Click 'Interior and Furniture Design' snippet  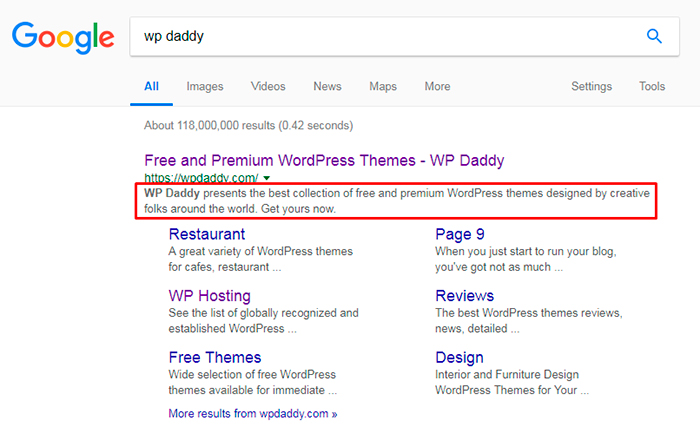coord(512,382)
